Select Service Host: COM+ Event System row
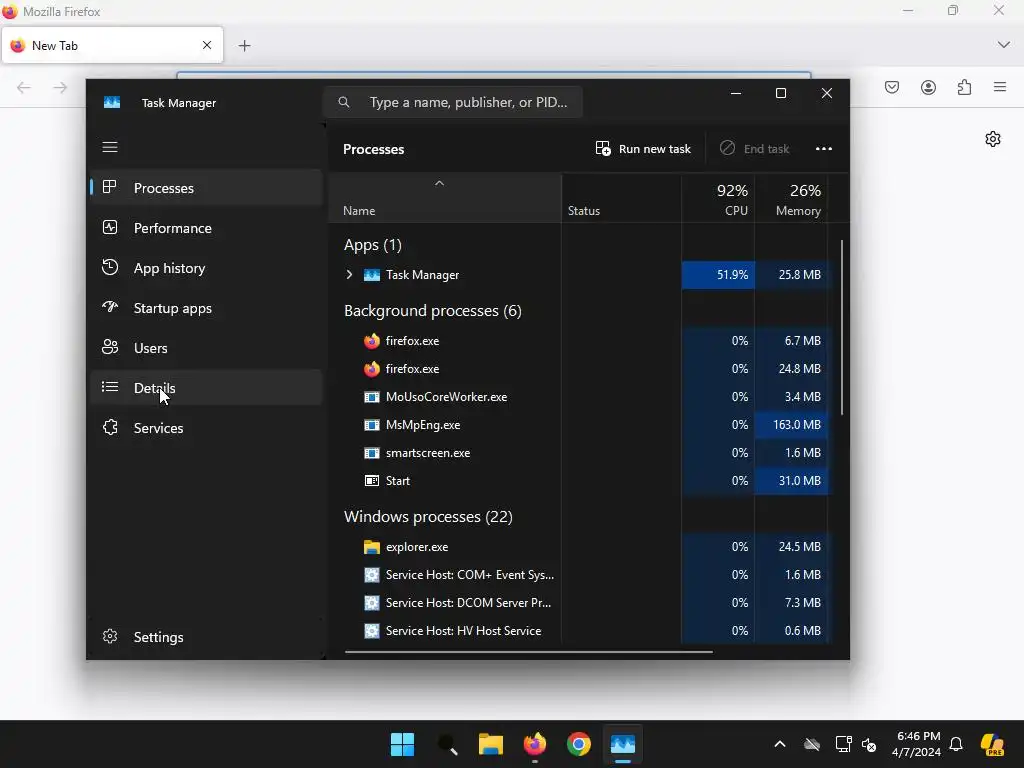This screenshot has height=768, width=1024. tap(579, 575)
